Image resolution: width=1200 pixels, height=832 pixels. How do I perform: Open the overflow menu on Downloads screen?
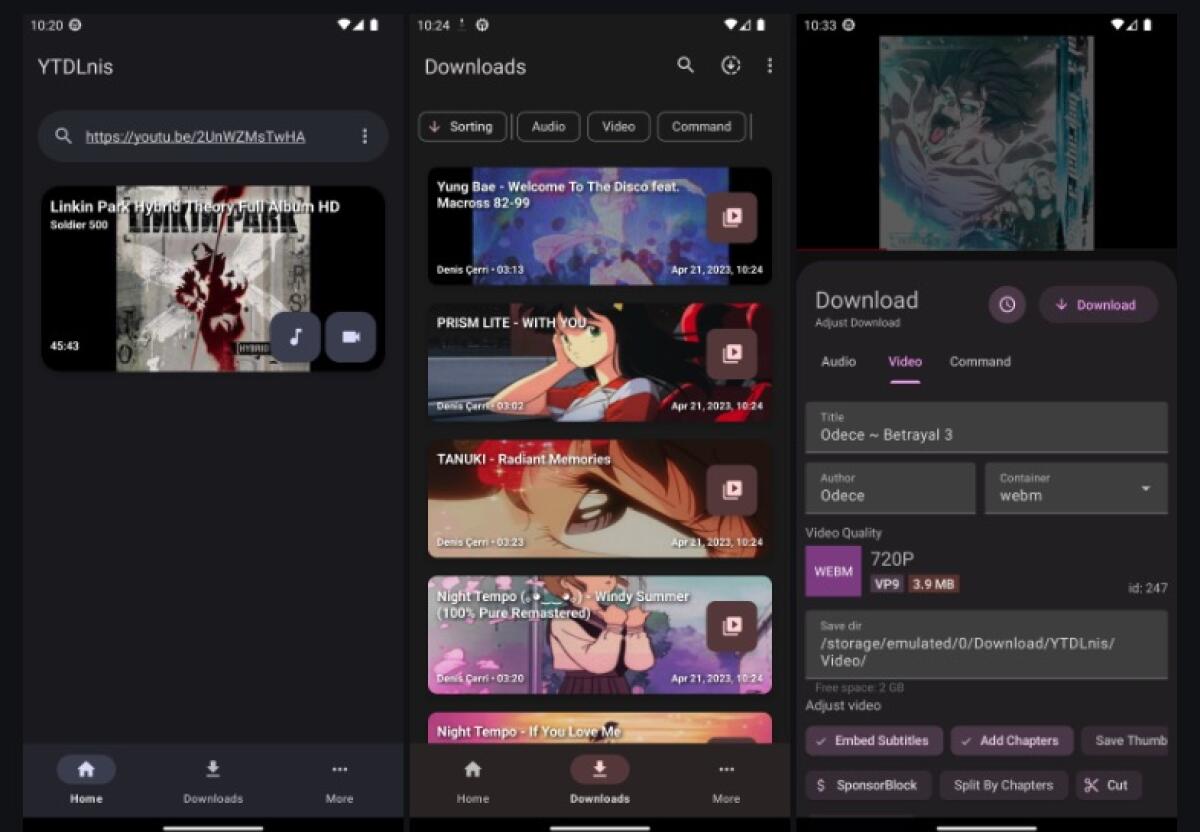point(770,65)
